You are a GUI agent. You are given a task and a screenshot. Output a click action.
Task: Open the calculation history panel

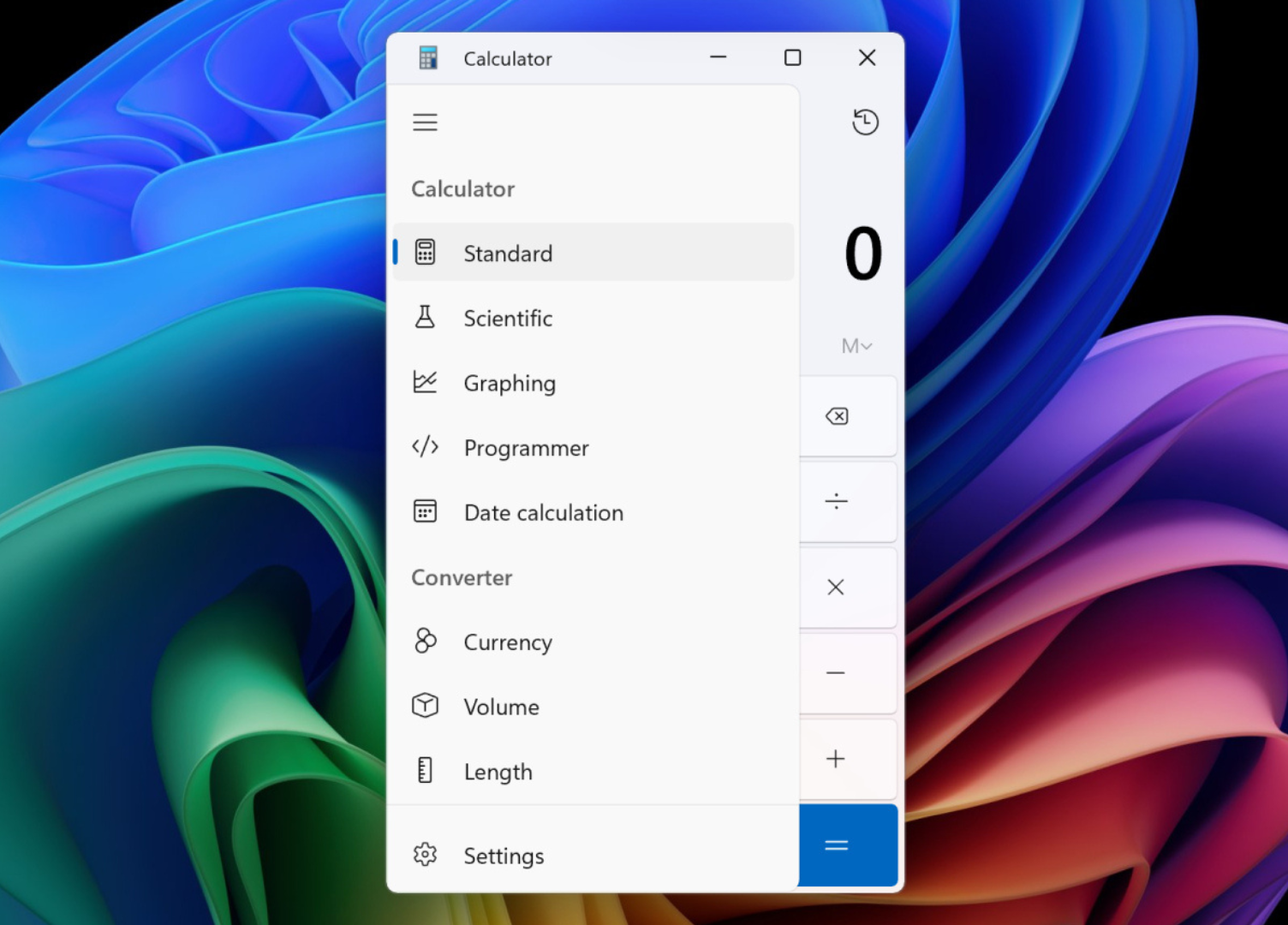[x=865, y=122]
